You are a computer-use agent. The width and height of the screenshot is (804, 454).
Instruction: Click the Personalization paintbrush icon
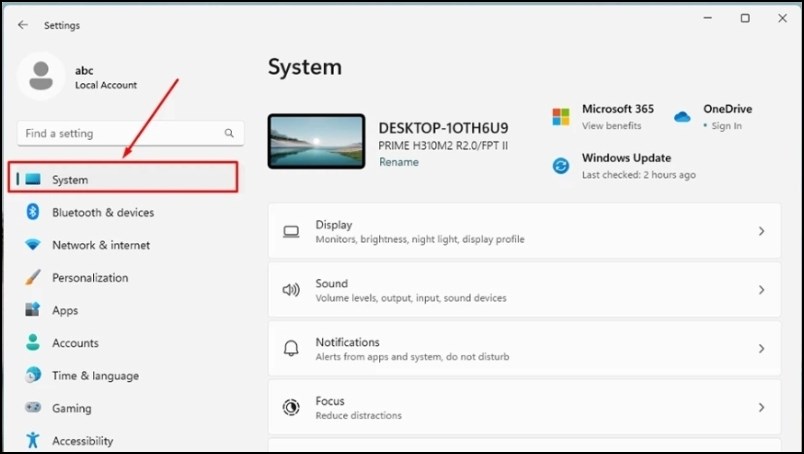click(x=33, y=278)
